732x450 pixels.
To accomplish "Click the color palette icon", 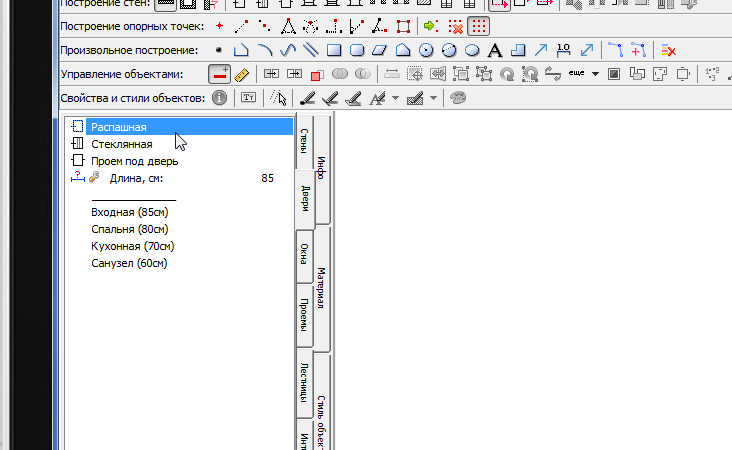I will 458,98.
